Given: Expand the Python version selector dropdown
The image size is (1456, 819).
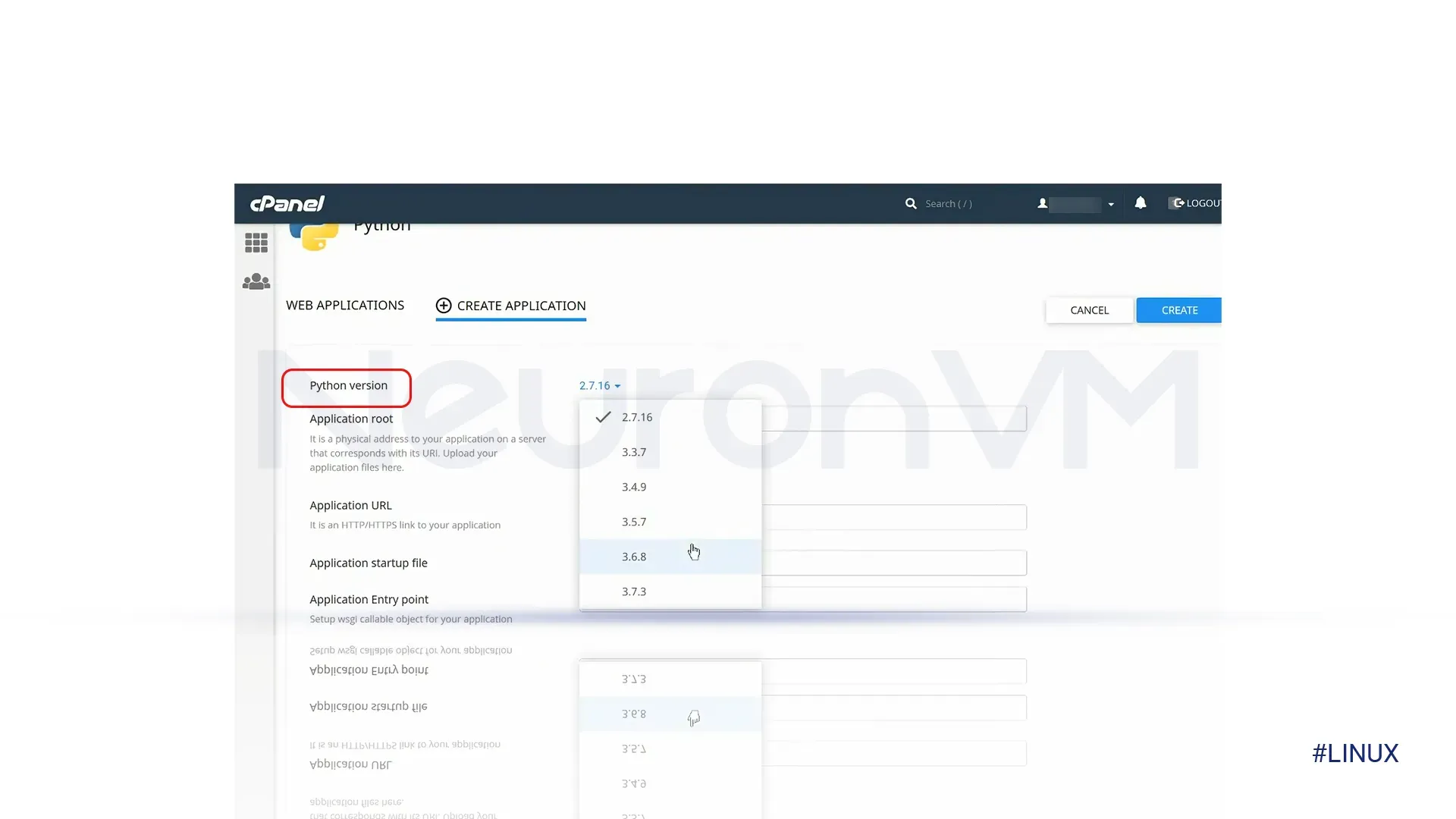Looking at the screenshot, I should coord(599,385).
